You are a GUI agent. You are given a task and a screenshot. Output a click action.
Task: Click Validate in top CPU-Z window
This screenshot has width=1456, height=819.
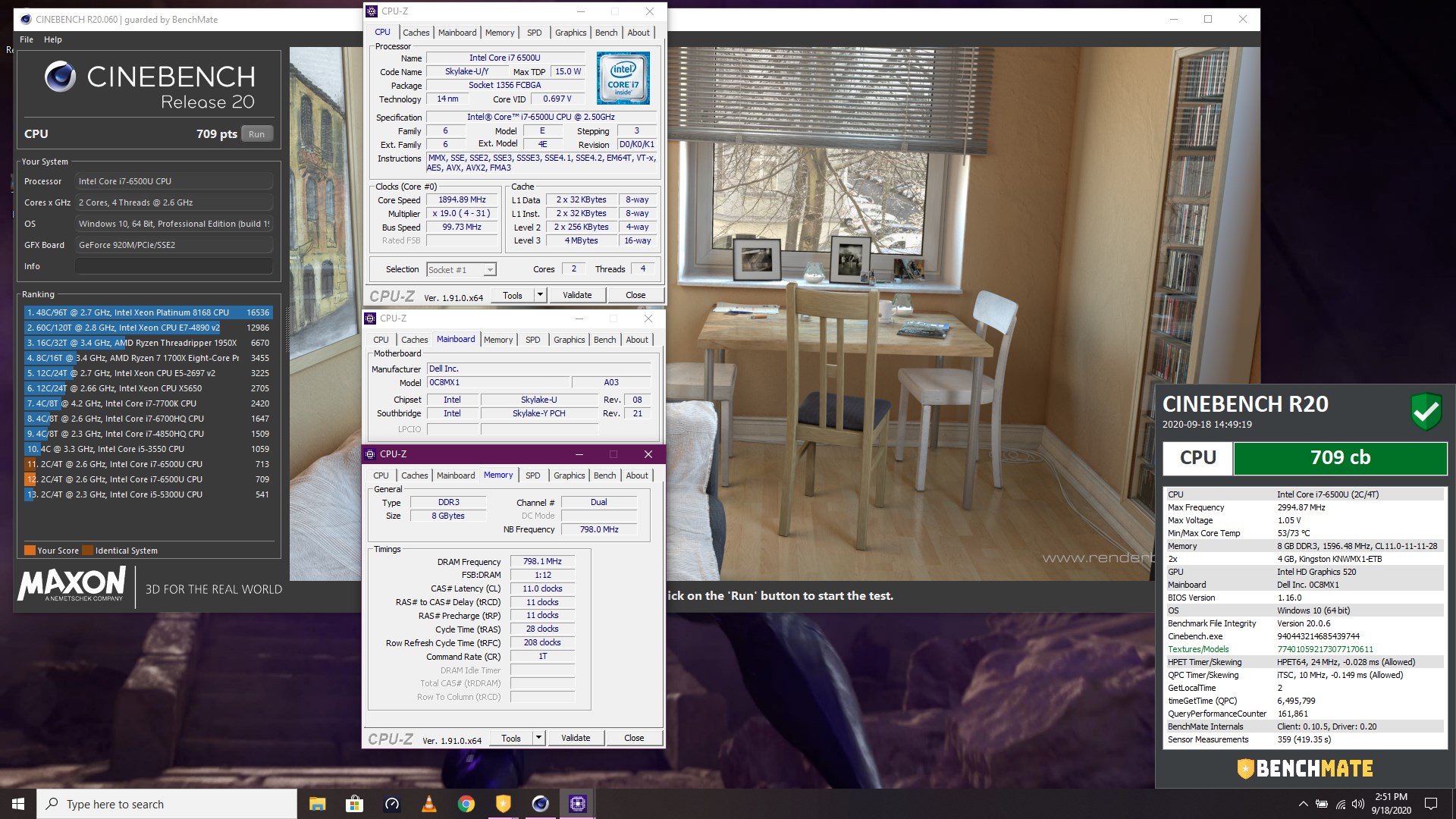pos(577,296)
